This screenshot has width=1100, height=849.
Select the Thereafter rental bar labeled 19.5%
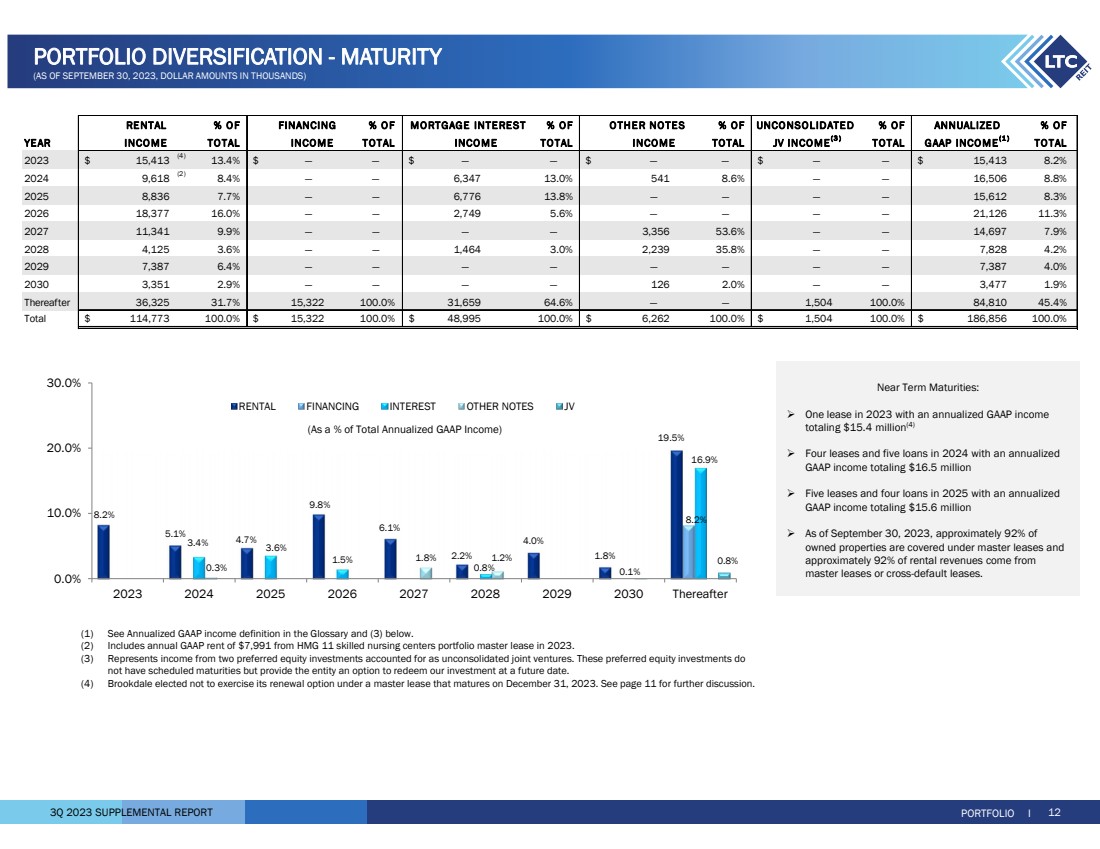tap(676, 515)
